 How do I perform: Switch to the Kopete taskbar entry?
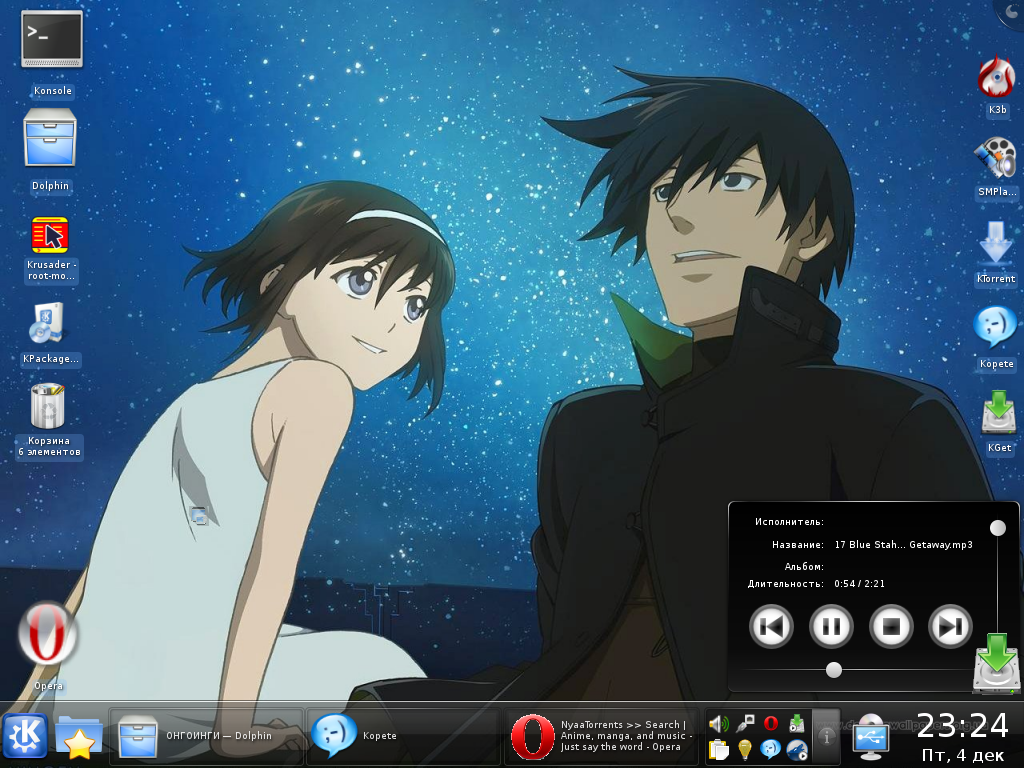pyautogui.click(x=403, y=736)
